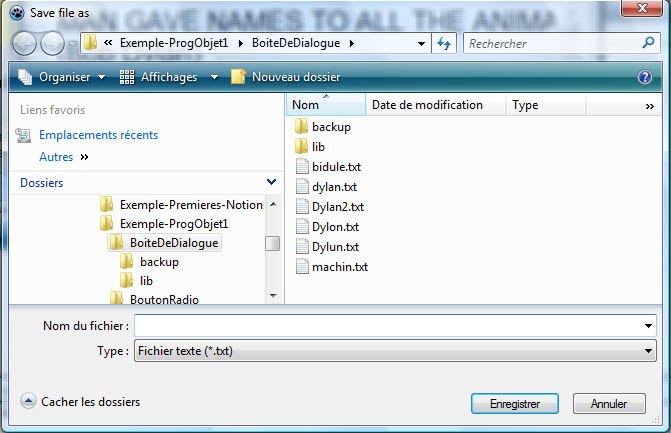Expand arrow after Exemple-ProgObjet1 in the path
671x433 pixels.
pyautogui.click(x=240, y=43)
